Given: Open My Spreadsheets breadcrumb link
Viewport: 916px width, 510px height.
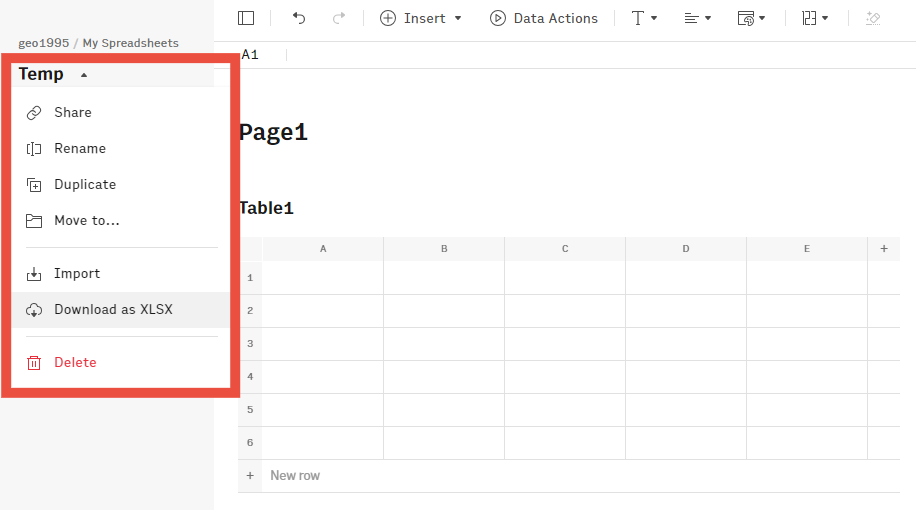Looking at the screenshot, I should (x=130, y=43).
